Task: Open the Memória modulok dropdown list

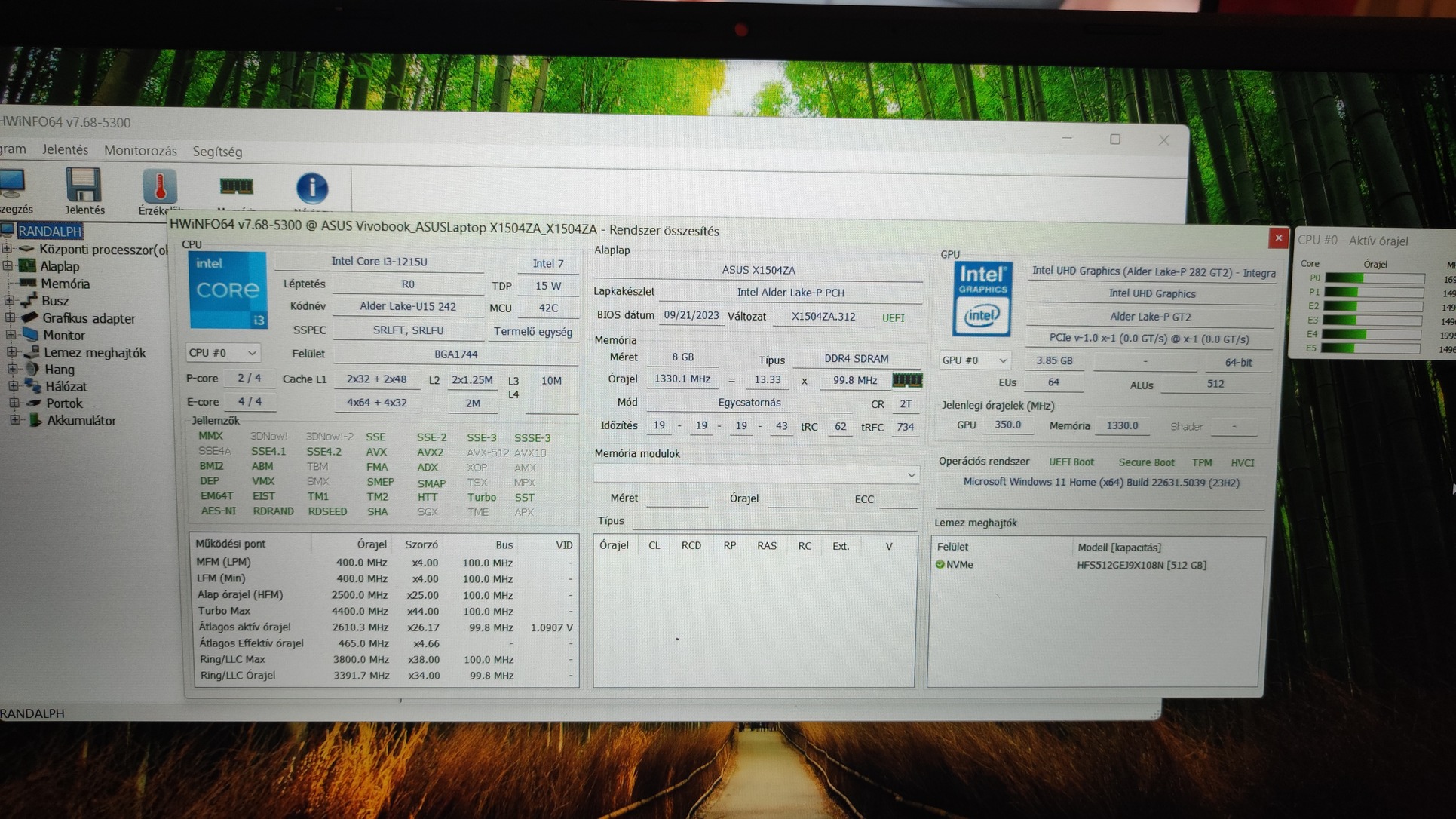Action: (x=911, y=474)
